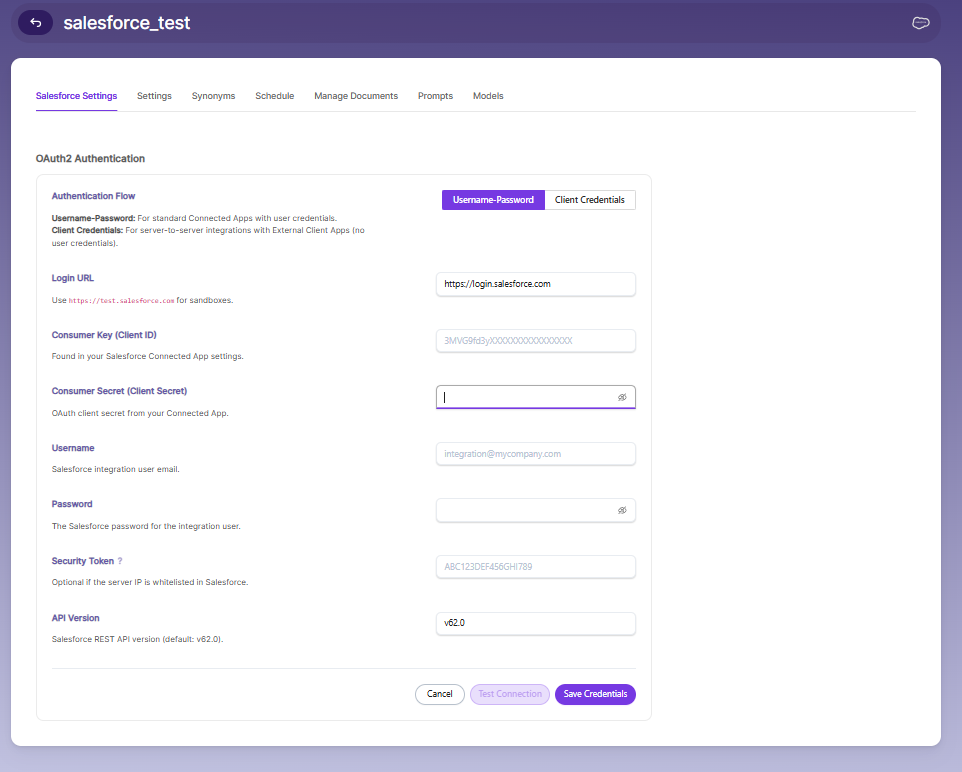Click the Security Token label text
The height and width of the screenshot is (772, 962).
tap(83, 561)
